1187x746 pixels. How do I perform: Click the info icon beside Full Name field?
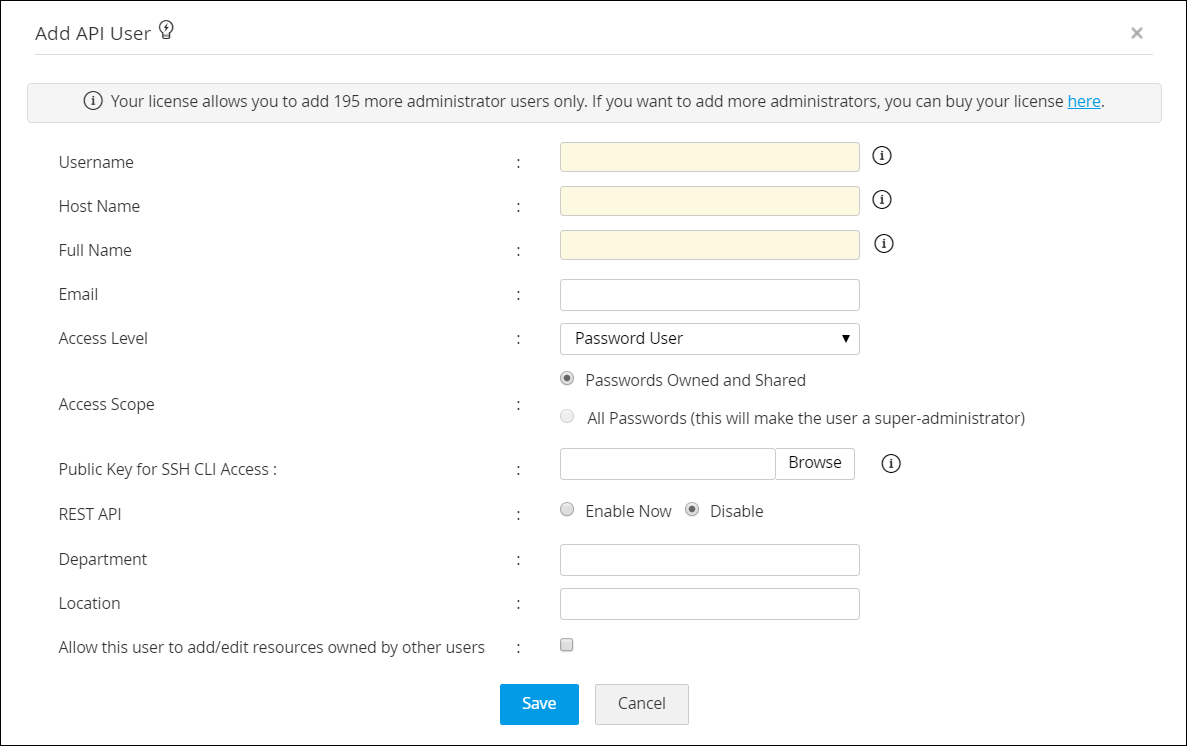[884, 243]
